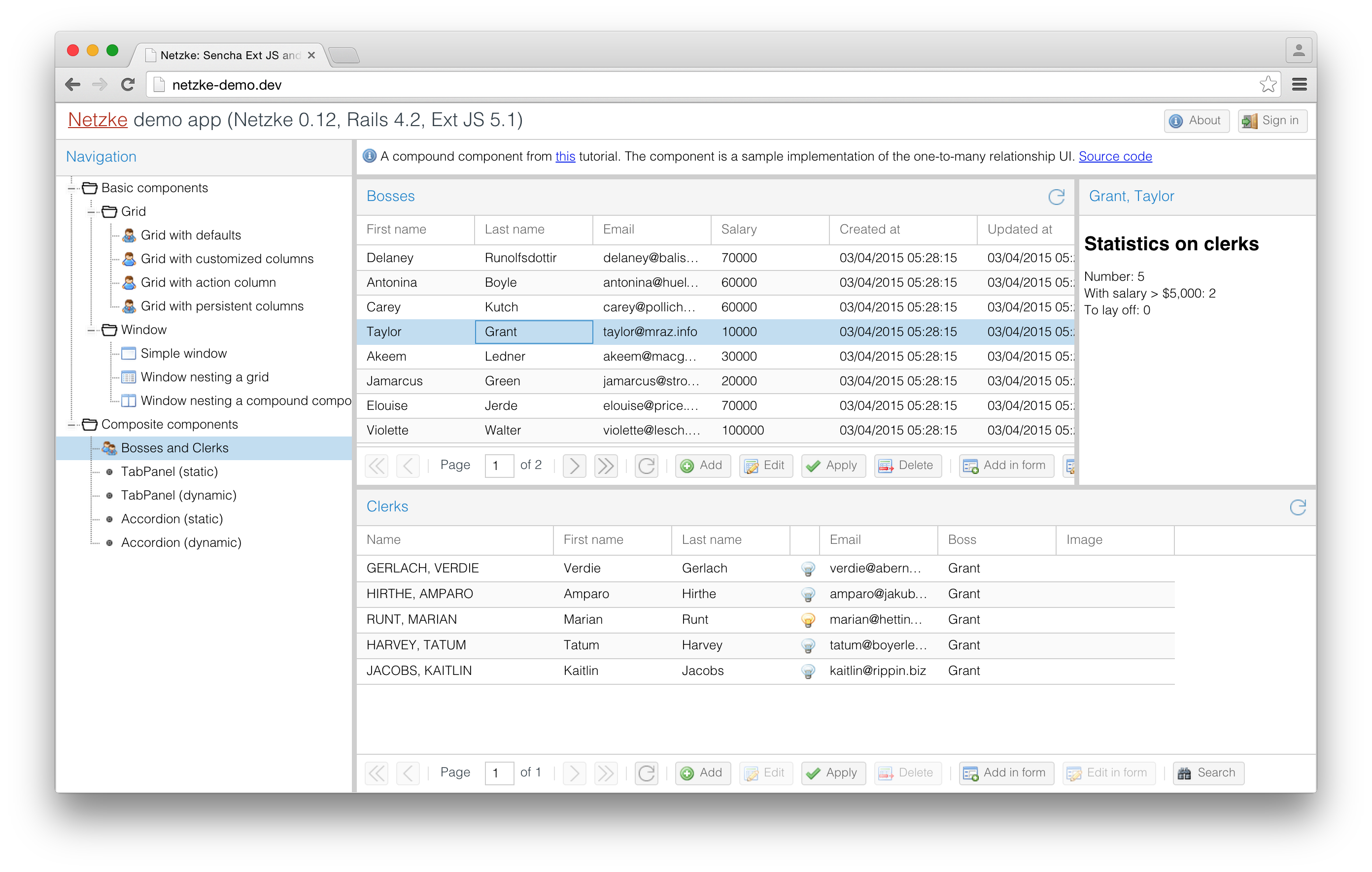Open TabPanel (static) in navigation

click(x=169, y=471)
